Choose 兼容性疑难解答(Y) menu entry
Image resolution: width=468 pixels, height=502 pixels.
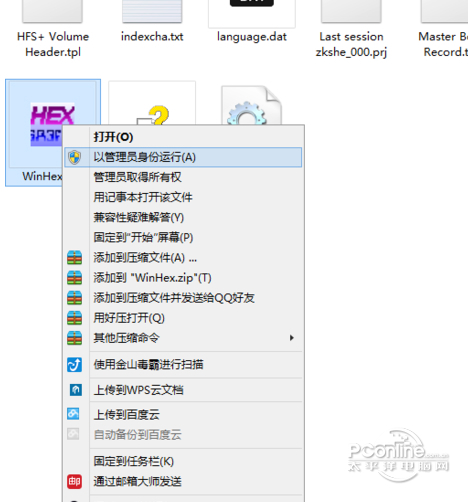click(x=183, y=217)
